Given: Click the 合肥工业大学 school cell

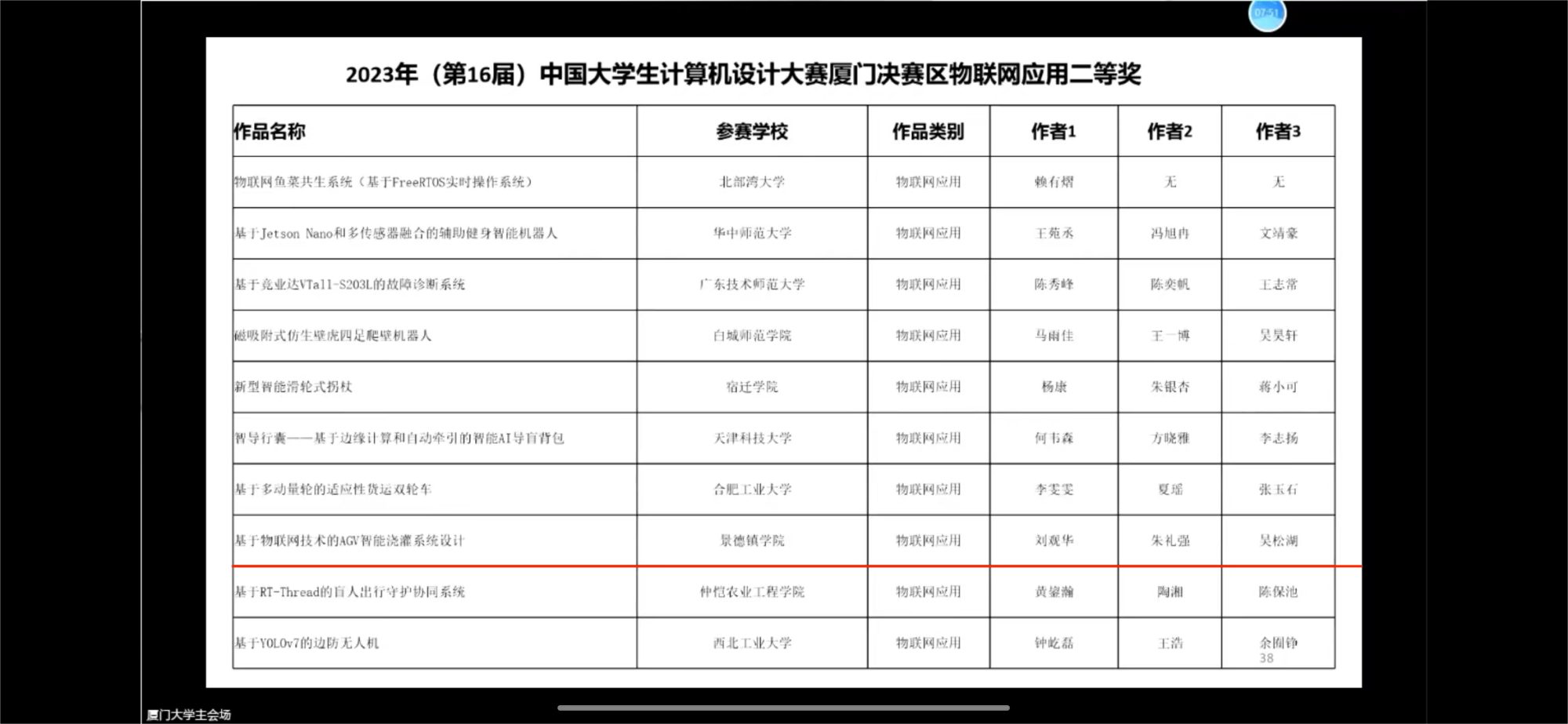Looking at the screenshot, I should (751, 489).
